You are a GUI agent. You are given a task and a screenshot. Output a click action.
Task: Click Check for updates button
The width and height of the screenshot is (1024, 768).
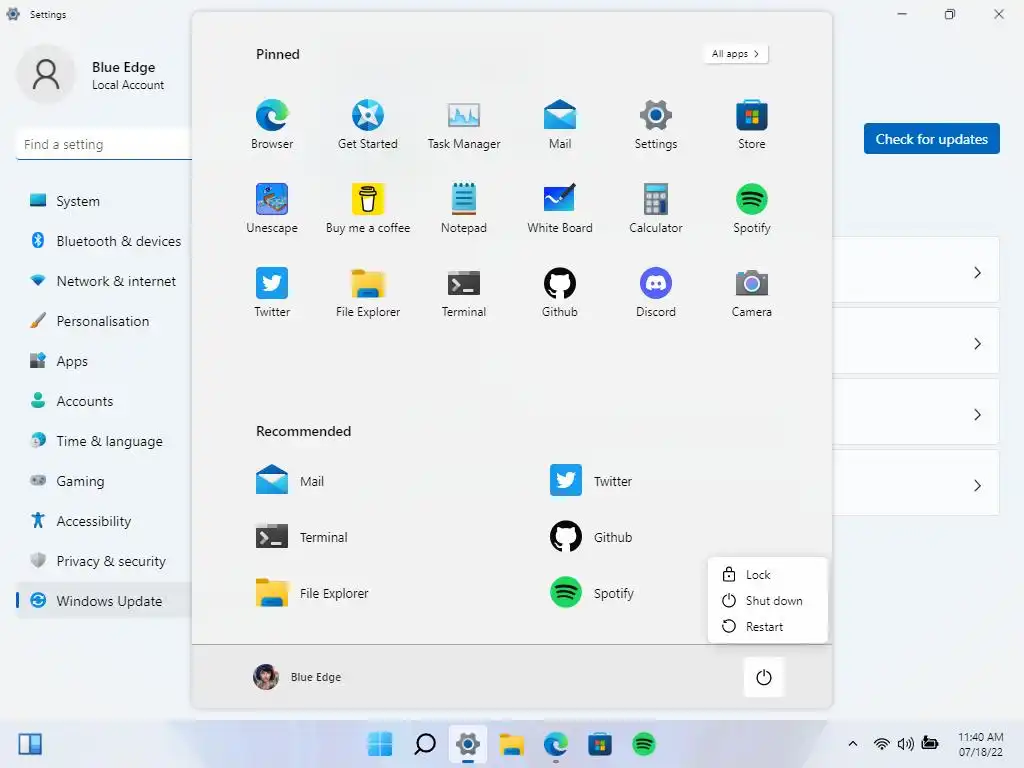point(931,138)
